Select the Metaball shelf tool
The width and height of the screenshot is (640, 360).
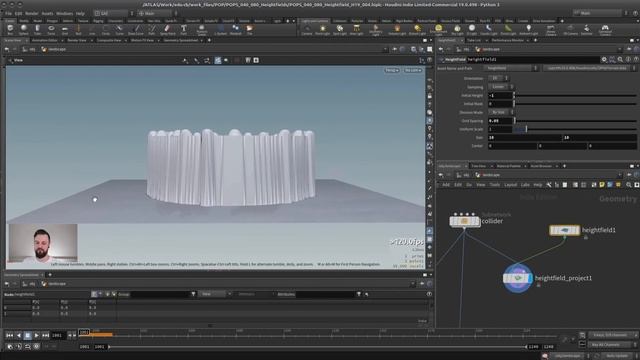[236, 29]
